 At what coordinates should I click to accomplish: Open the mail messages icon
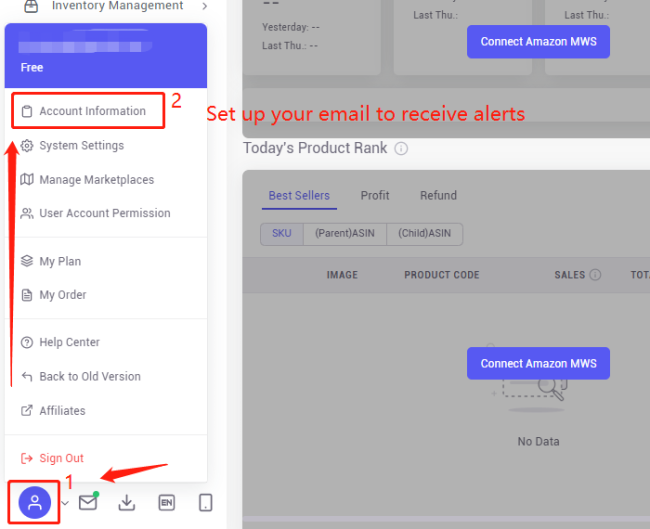(88, 502)
